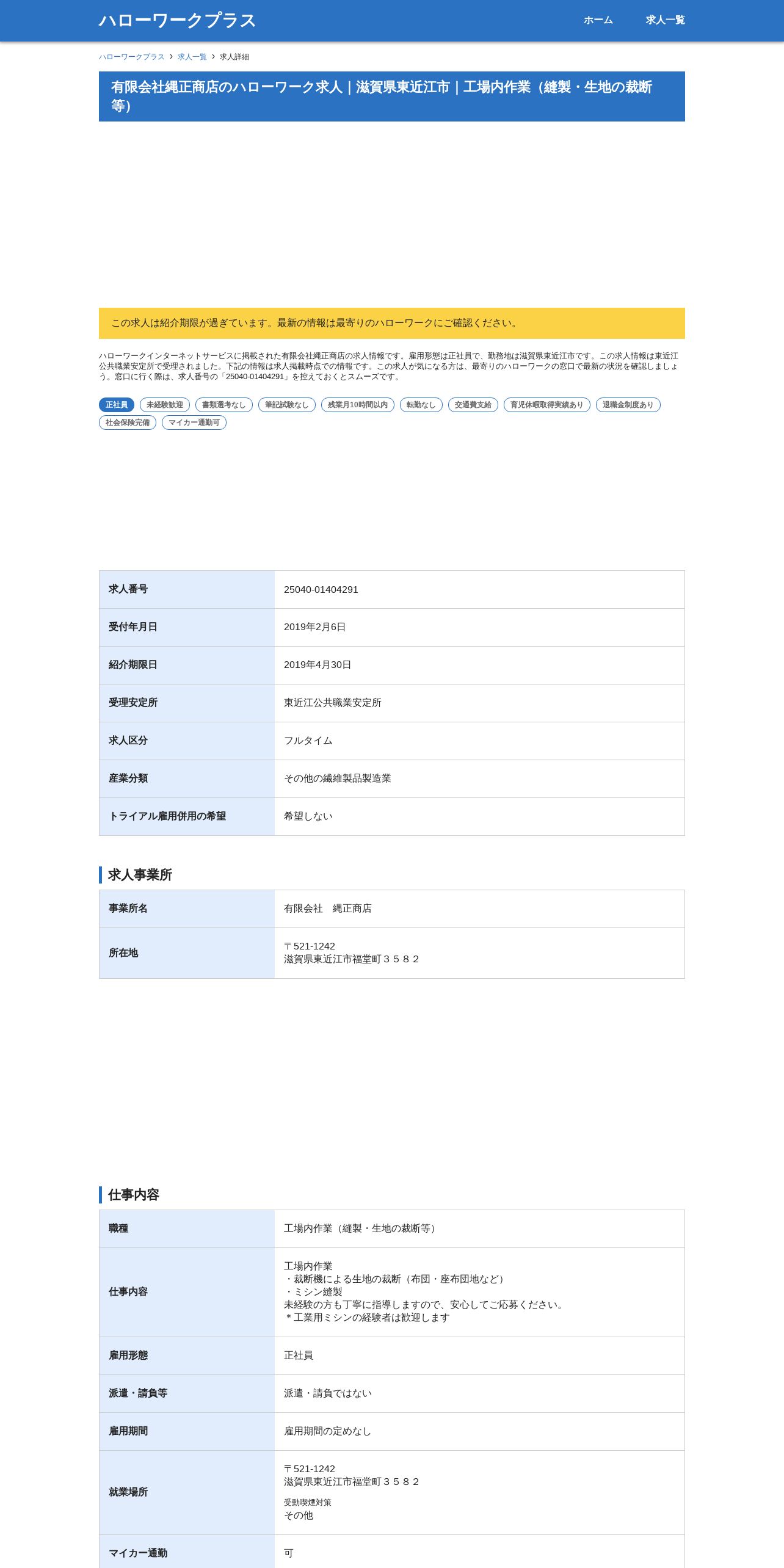Click the value 派遣・請負ではない

pyautogui.click(x=328, y=1393)
